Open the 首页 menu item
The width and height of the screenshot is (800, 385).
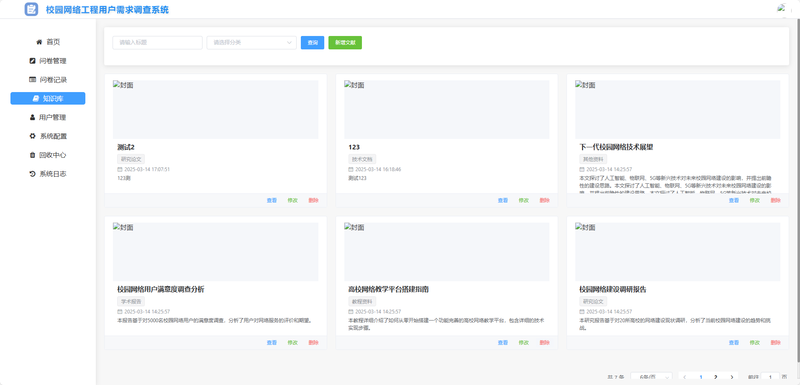click(48, 42)
